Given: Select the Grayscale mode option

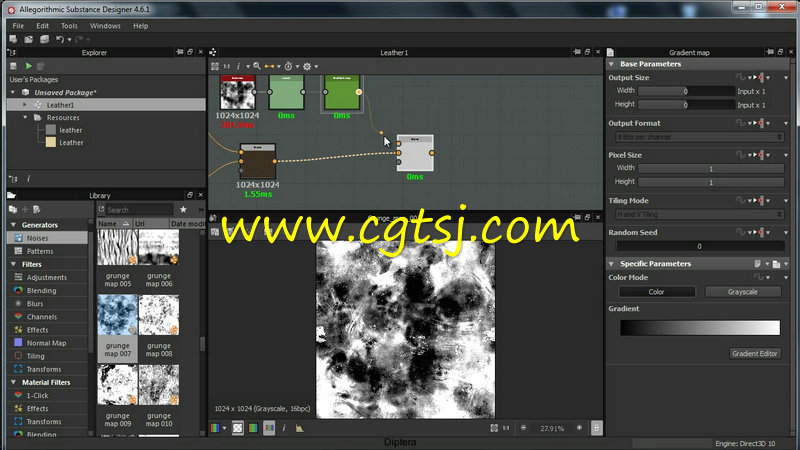Looking at the screenshot, I should 743,292.
